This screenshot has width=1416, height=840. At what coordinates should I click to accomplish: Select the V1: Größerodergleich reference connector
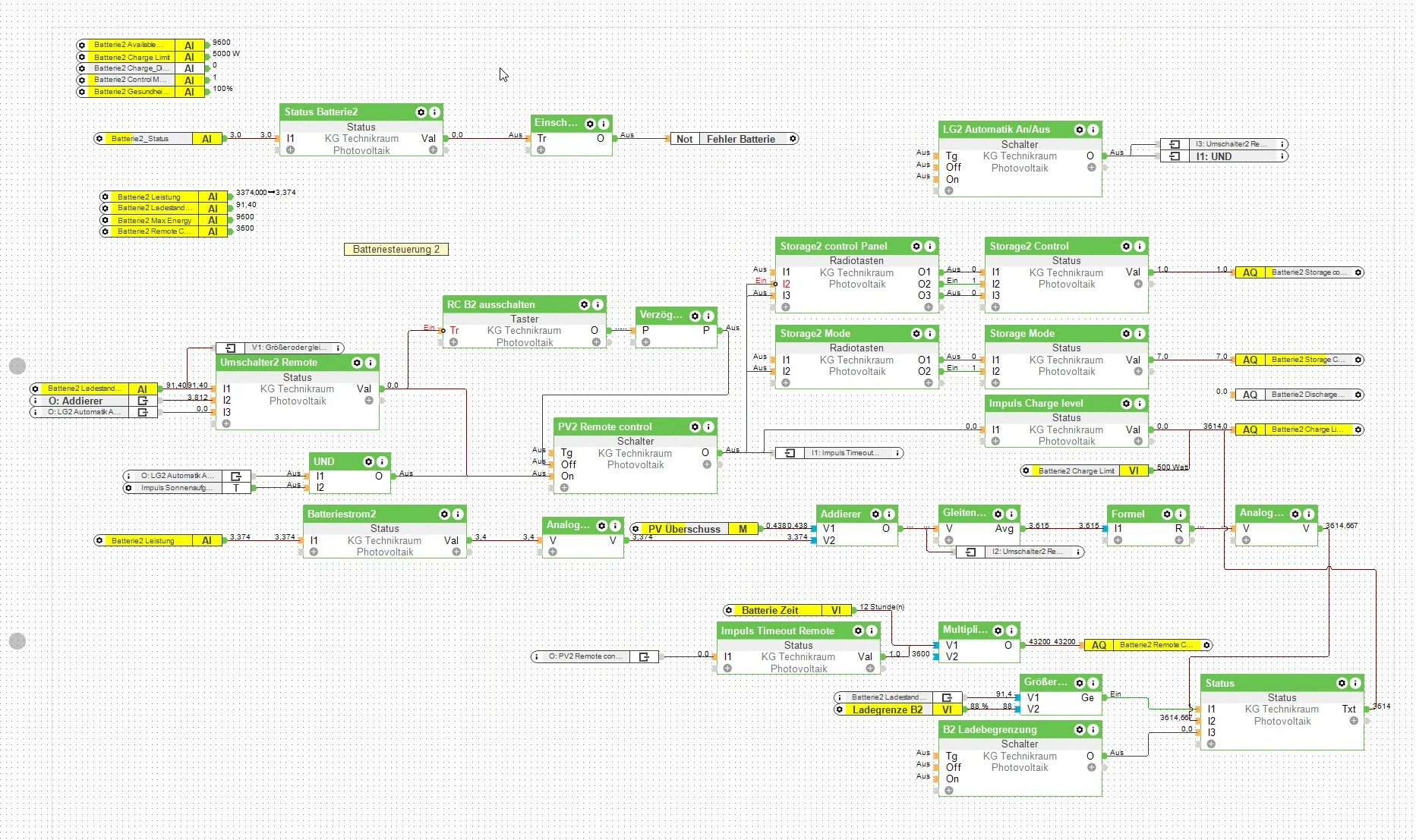pyautogui.click(x=280, y=348)
